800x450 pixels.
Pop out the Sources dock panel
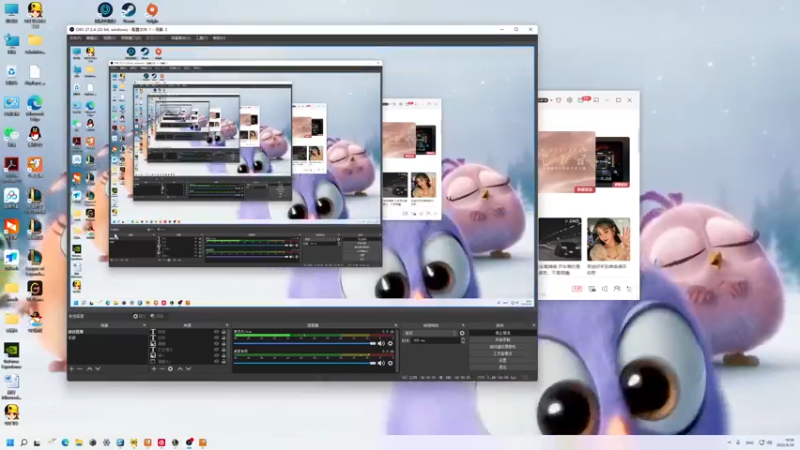click(x=227, y=325)
